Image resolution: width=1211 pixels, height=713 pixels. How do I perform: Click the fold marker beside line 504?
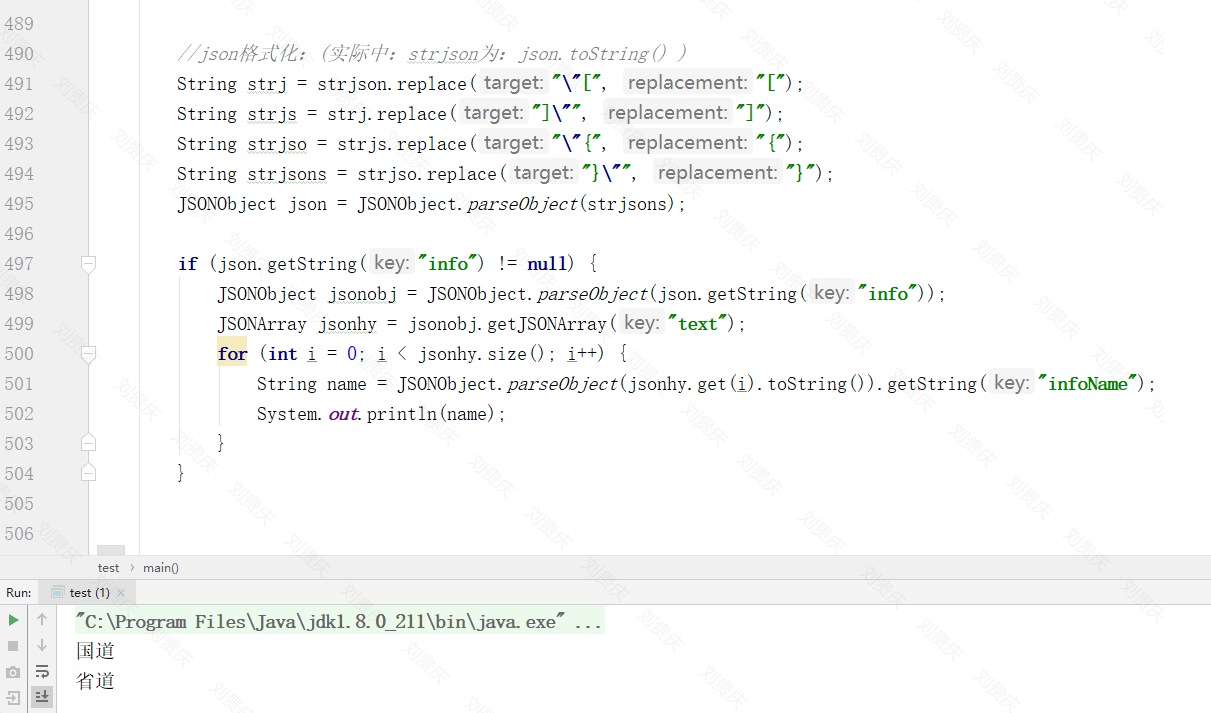(88, 473)
